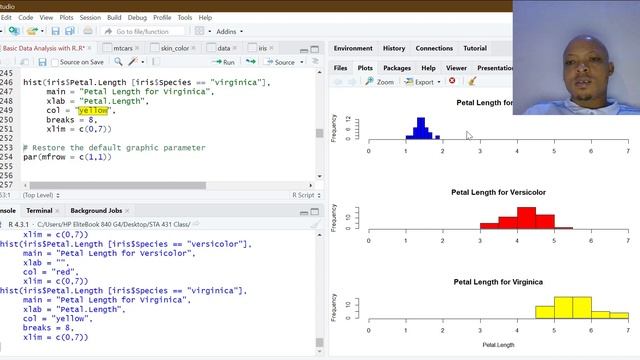
Task: Save current document from main toolbar
Action: pos(56,31)
